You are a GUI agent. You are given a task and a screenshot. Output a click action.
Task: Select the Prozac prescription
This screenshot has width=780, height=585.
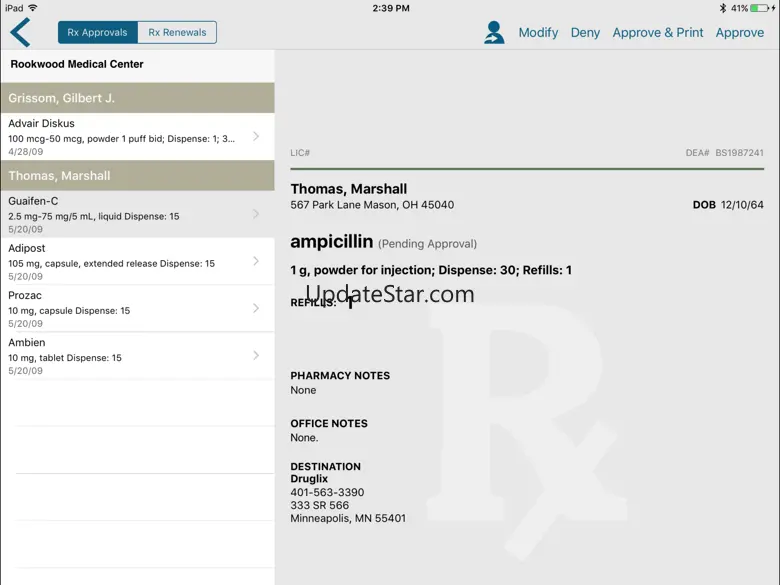(x=137, y=308)
